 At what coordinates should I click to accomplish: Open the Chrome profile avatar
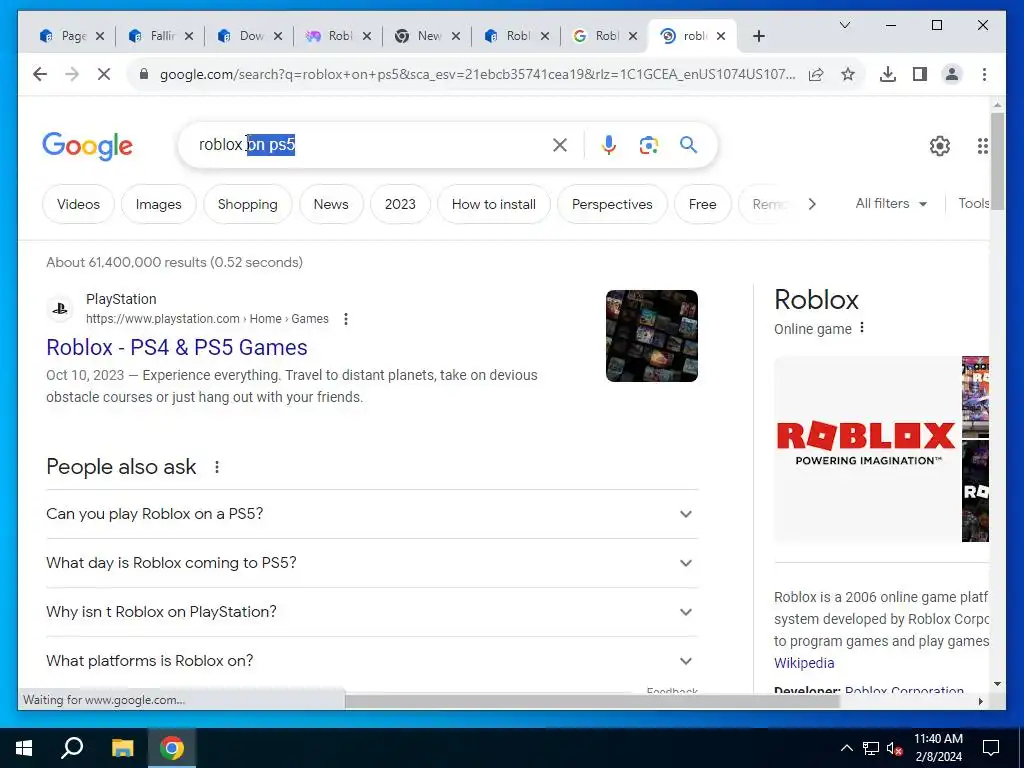click(x=952, y=74)
